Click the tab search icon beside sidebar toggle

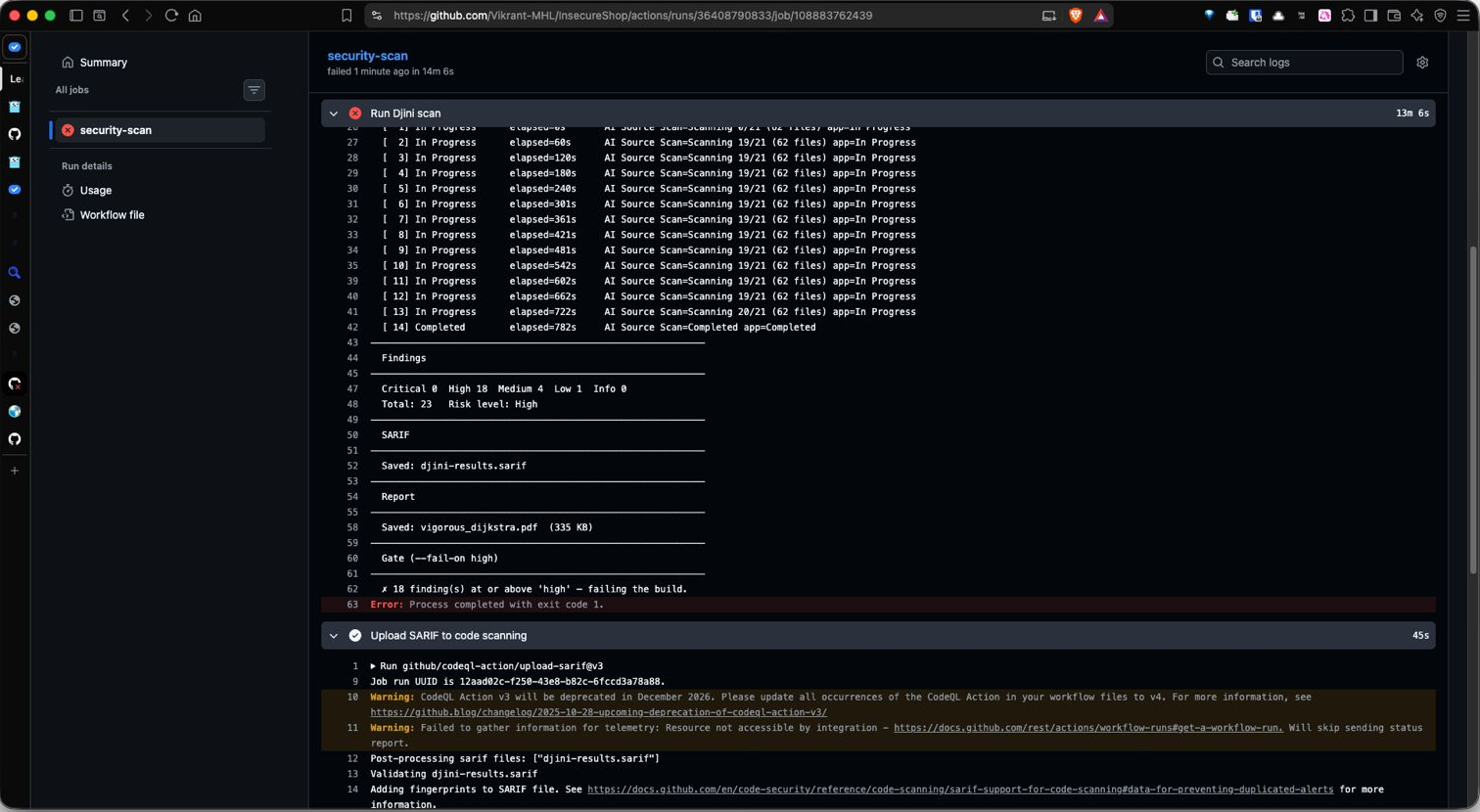[100, 16]
